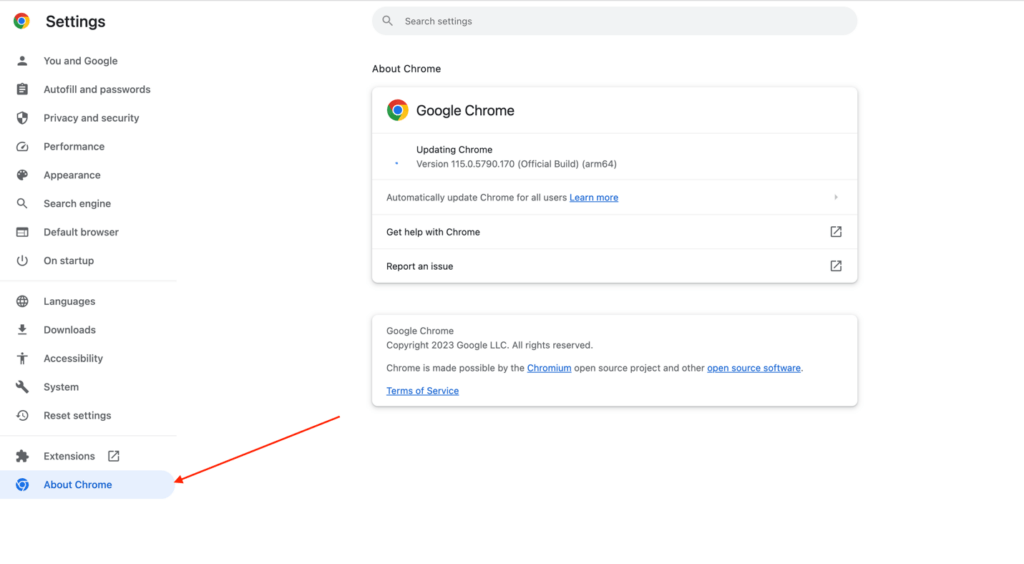This screenshot has height=564, width=1024.
Task: Open the Terms of Service link
Action: tap(423, 391)
